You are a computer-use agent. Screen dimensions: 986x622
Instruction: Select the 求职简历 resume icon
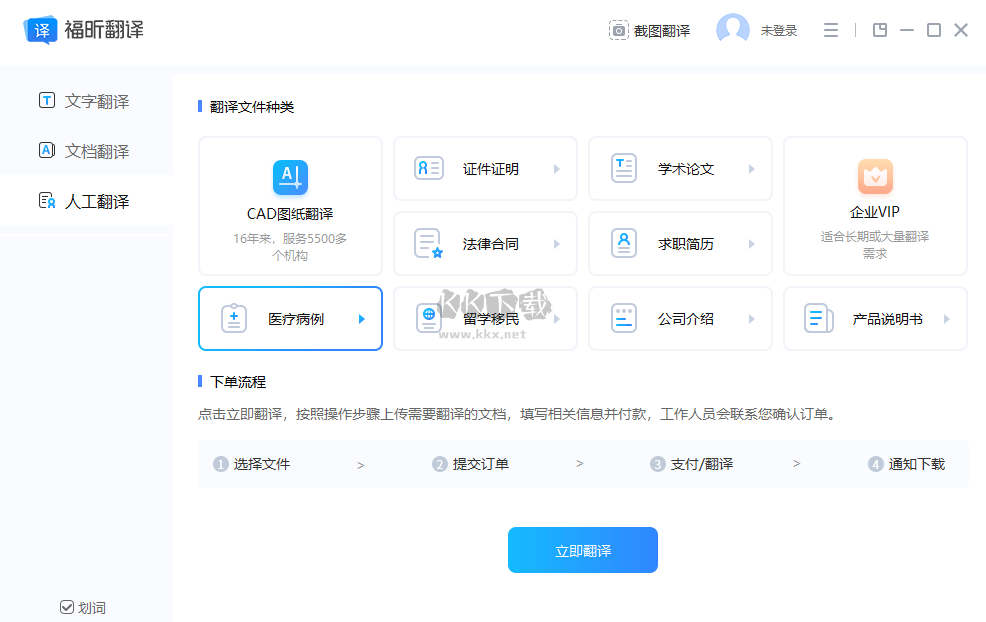coord(623,243)
